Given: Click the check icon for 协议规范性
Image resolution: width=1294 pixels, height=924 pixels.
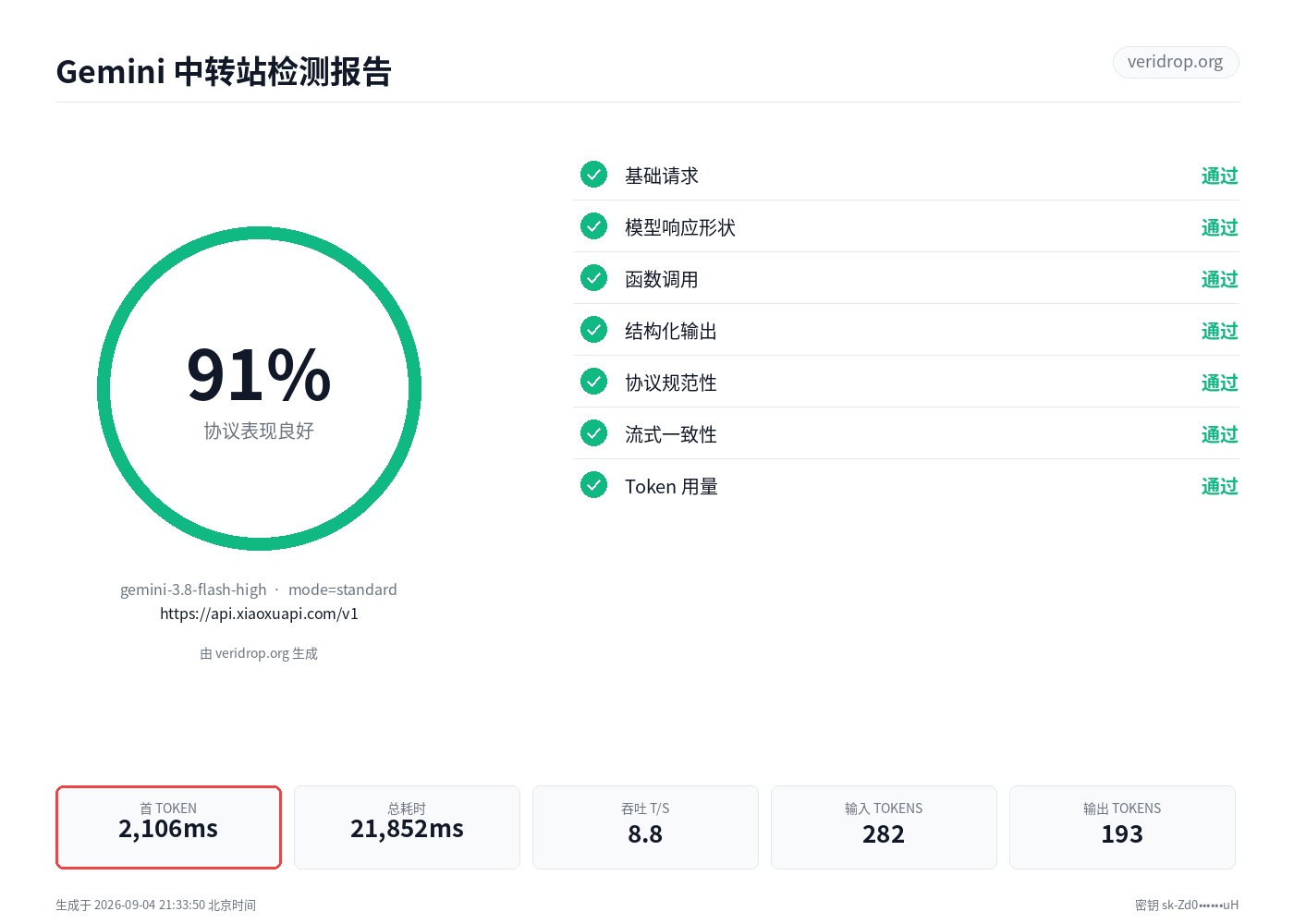Looking at the screenshot, I should point(593,382).
